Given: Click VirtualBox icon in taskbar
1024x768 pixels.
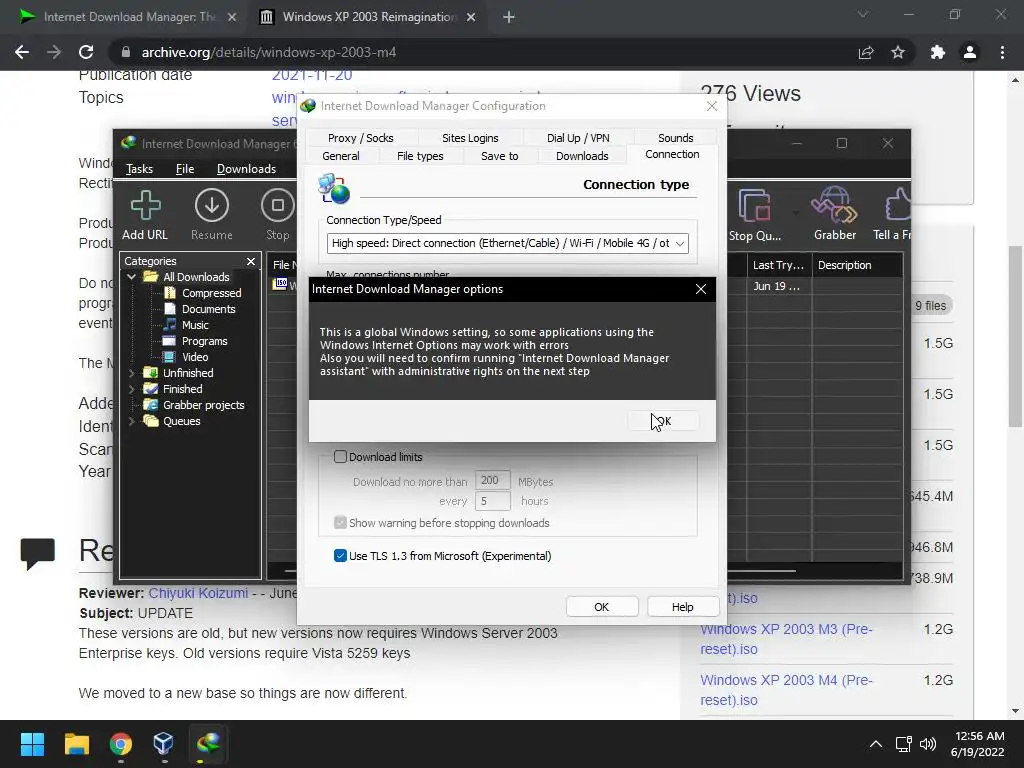Looking at the screenshot, I should [x=163, y=744].
